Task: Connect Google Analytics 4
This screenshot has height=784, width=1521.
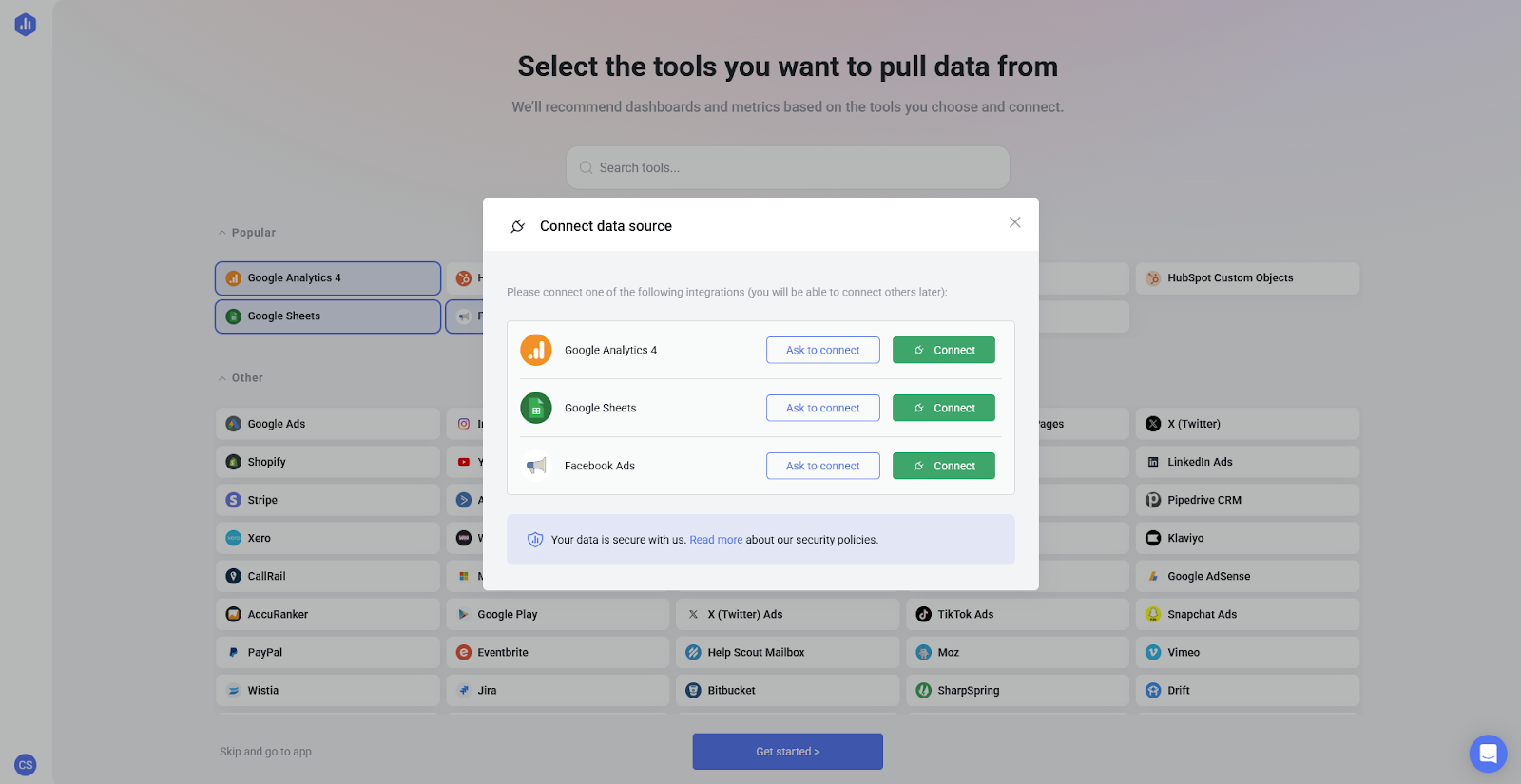Action: (x=944, y=350)
